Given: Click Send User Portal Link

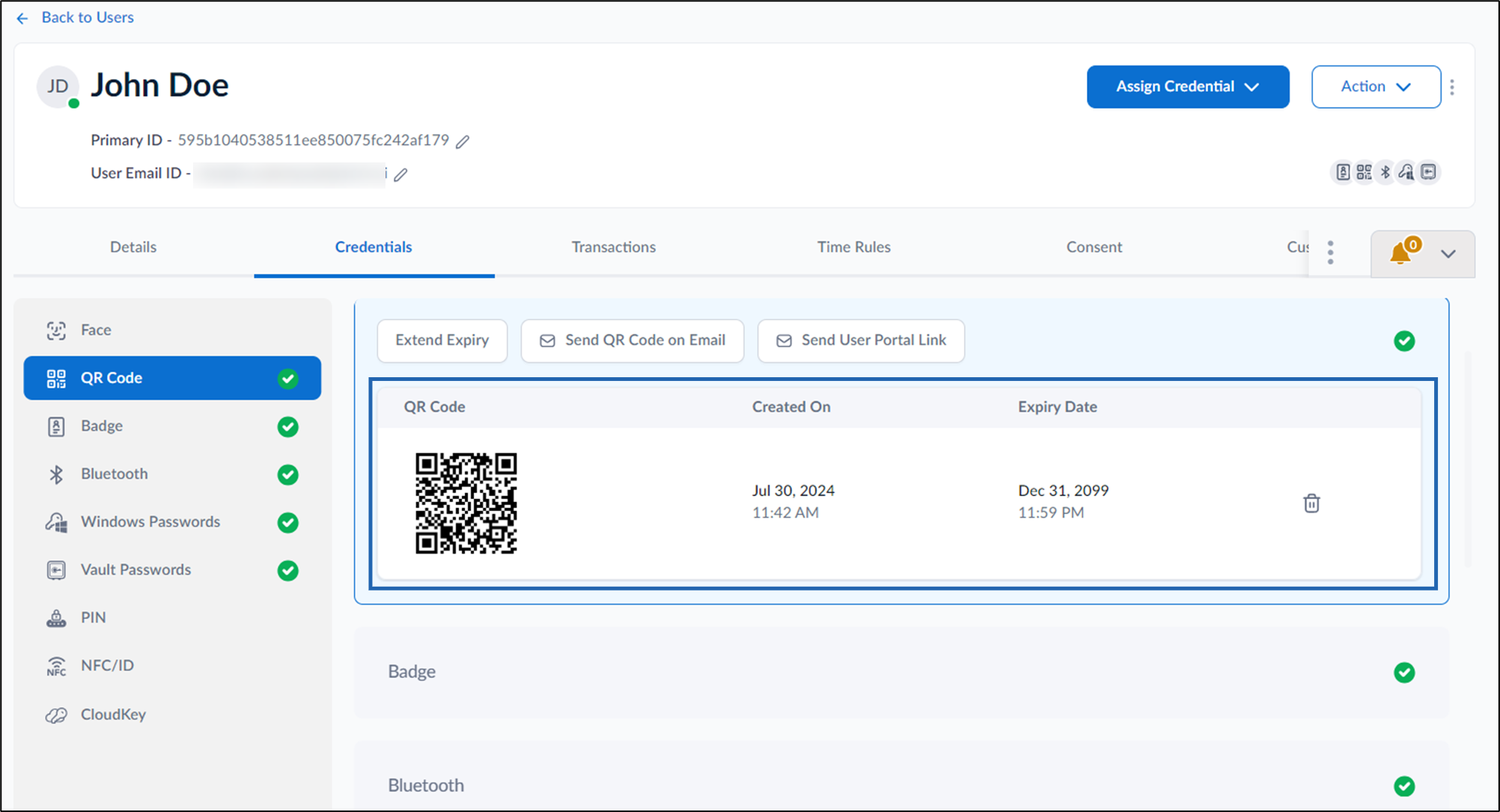Looking at the screenshot, I should 861,341.
